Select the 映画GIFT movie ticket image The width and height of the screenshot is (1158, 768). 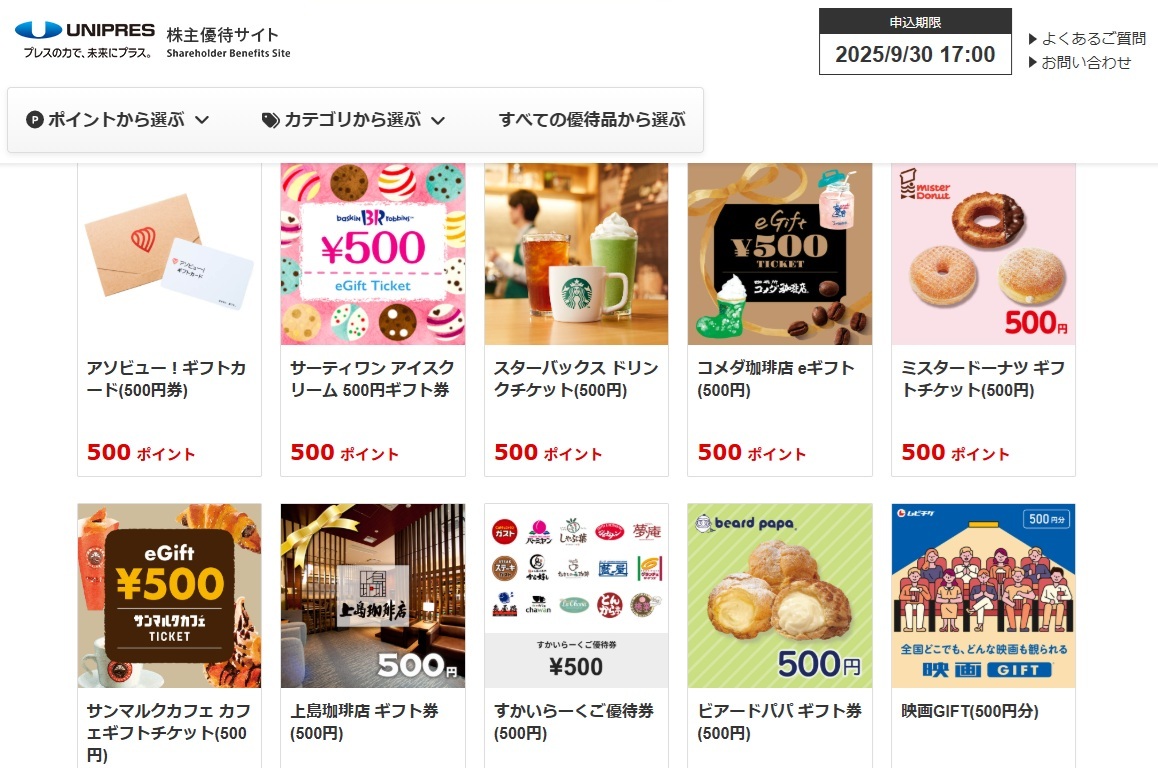click(x=983, y=596)
